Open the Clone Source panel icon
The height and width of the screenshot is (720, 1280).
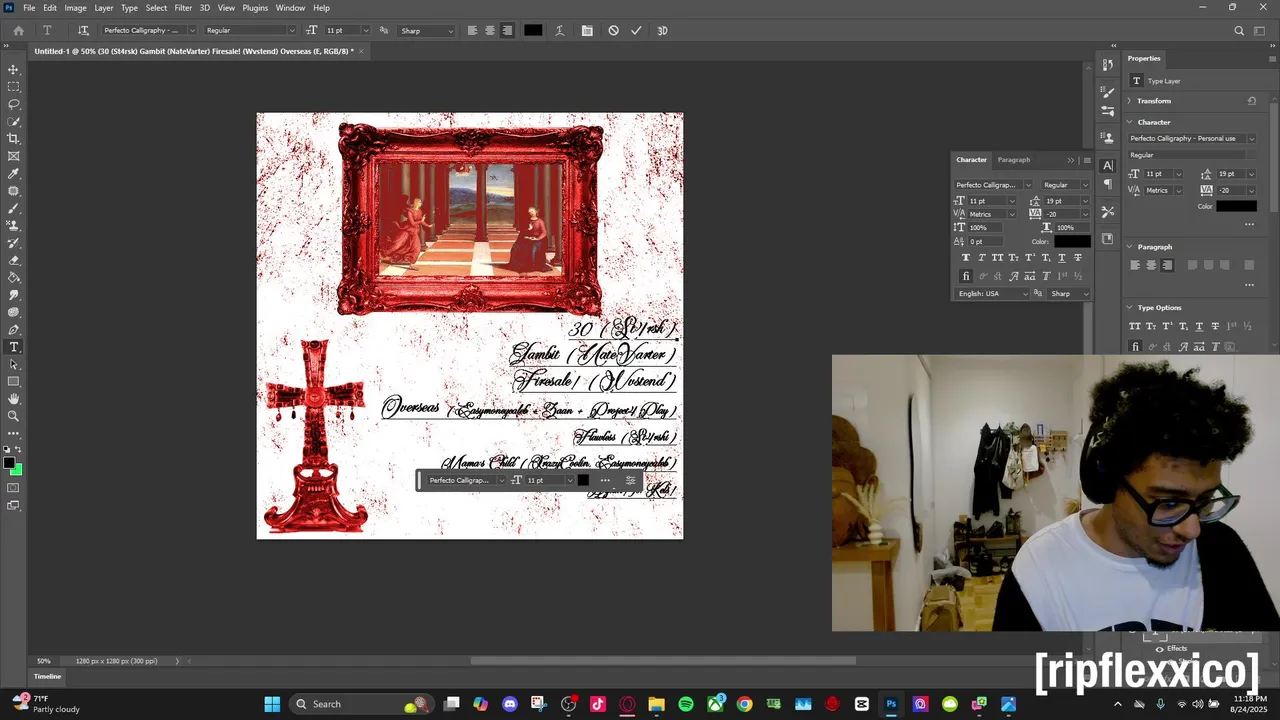pos(1107,138)
